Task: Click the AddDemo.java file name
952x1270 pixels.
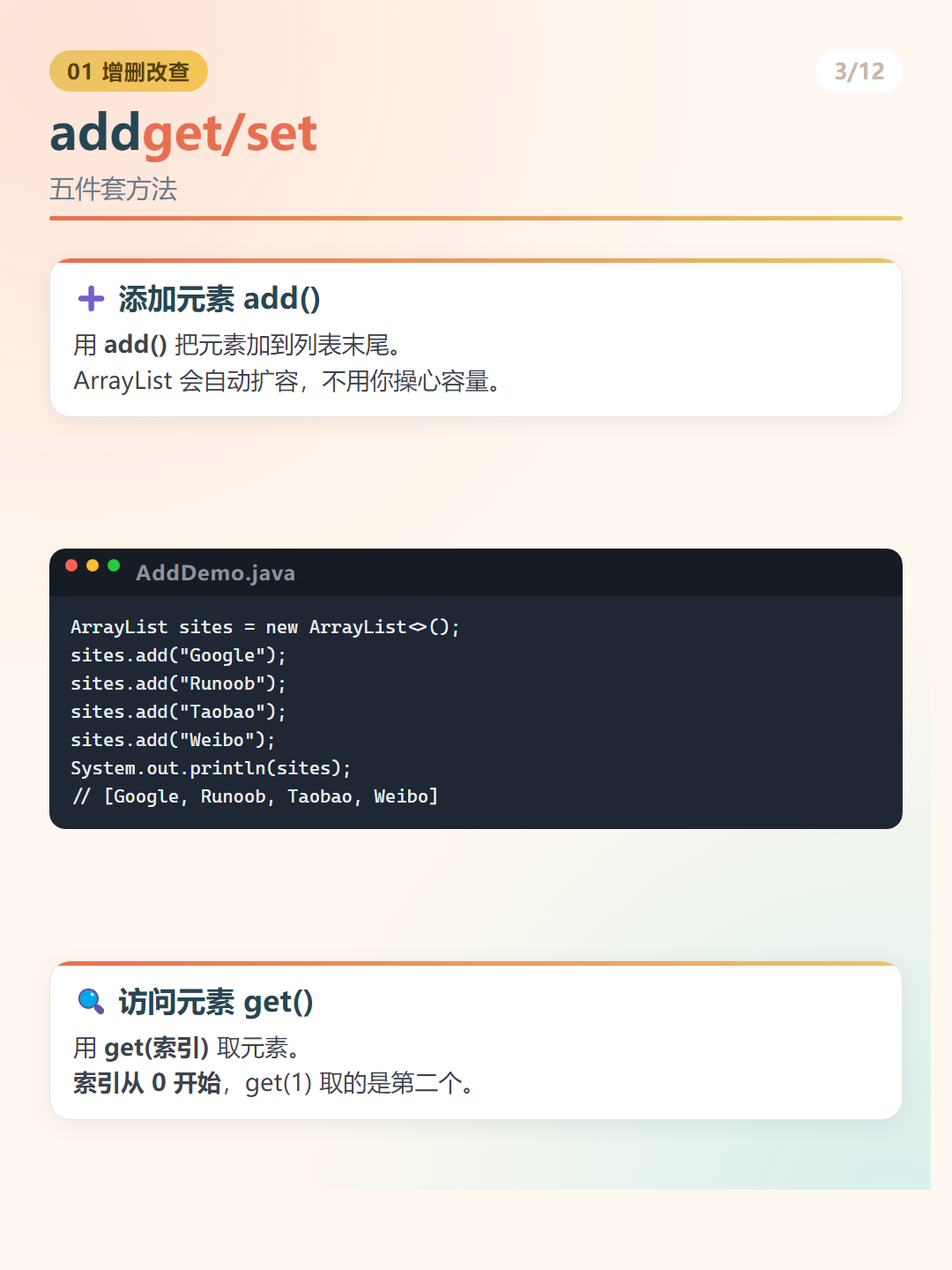Action: [x=215, y=573]
